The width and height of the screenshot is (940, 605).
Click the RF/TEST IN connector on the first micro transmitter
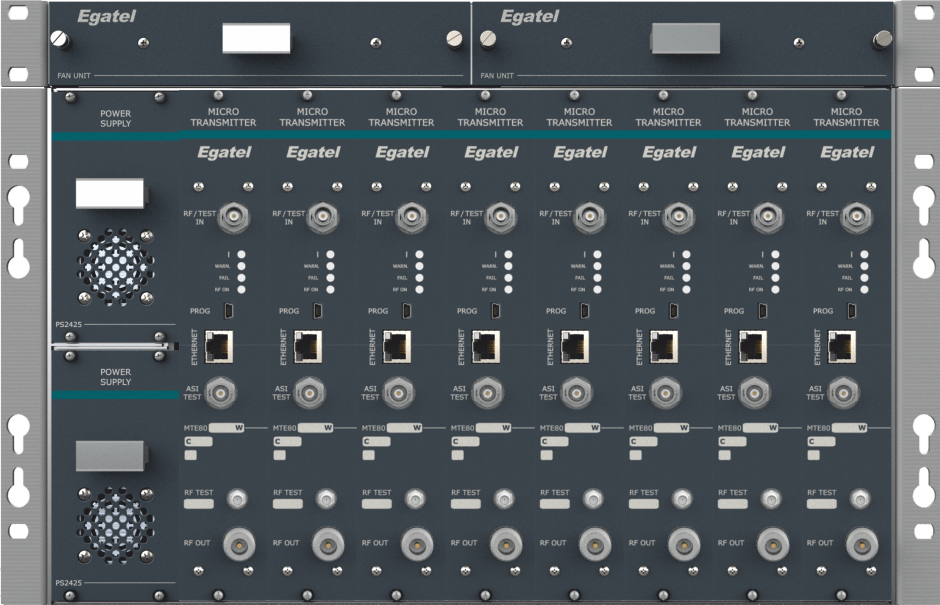point(233,217)
